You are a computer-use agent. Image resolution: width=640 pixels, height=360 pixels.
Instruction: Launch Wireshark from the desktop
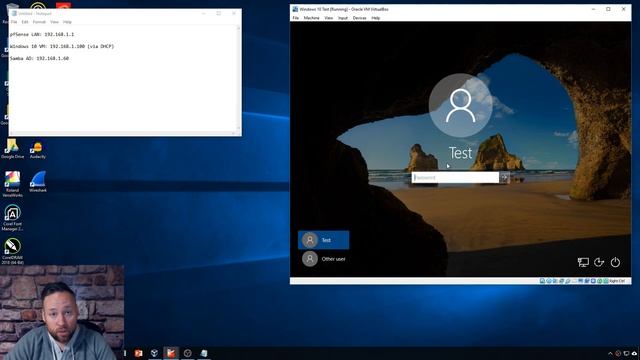[x=38, y=182]
